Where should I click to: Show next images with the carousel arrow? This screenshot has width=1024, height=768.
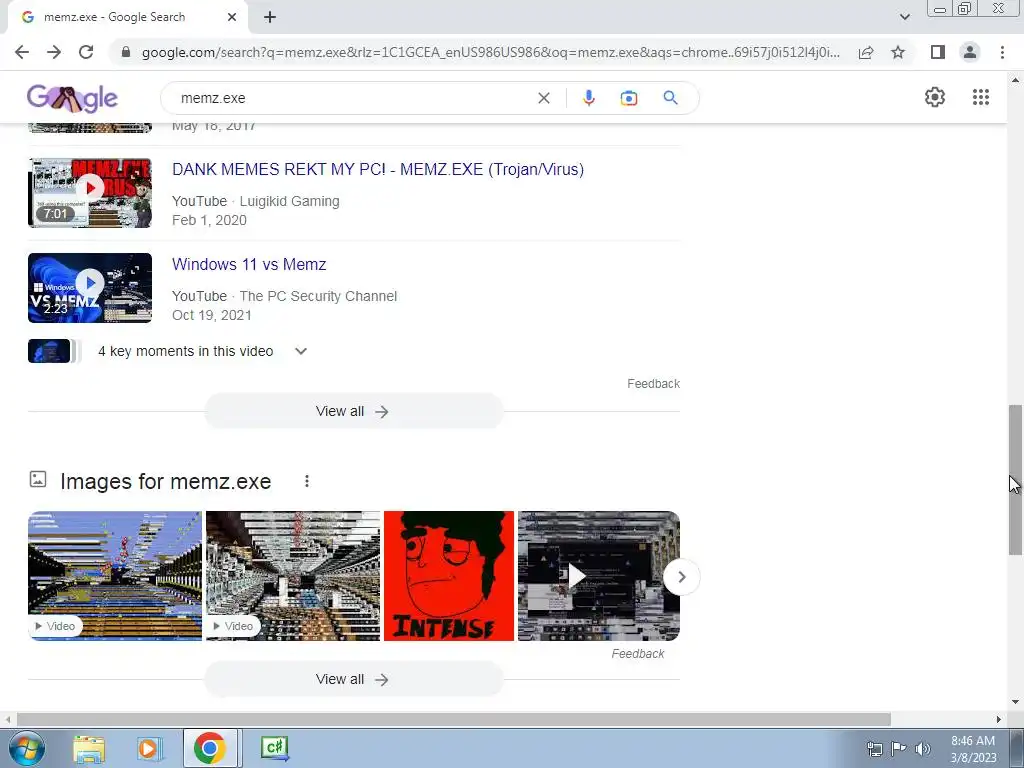click(681, 577)
